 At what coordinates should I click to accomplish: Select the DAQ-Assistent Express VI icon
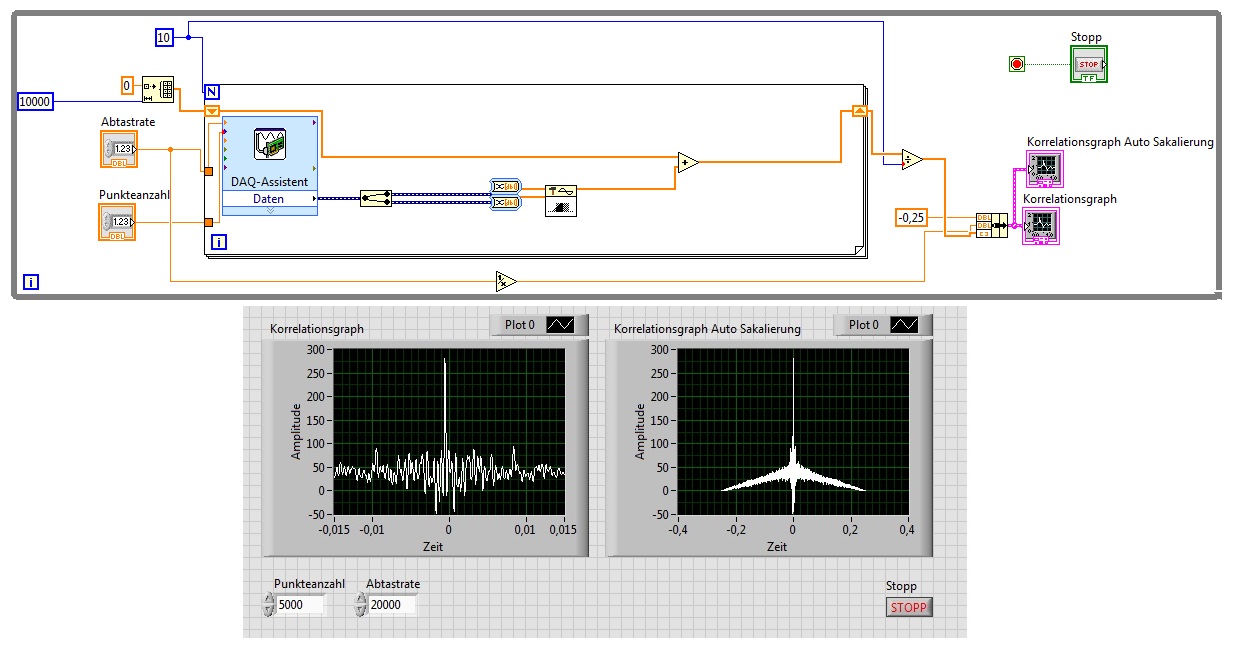pos(270,145)
